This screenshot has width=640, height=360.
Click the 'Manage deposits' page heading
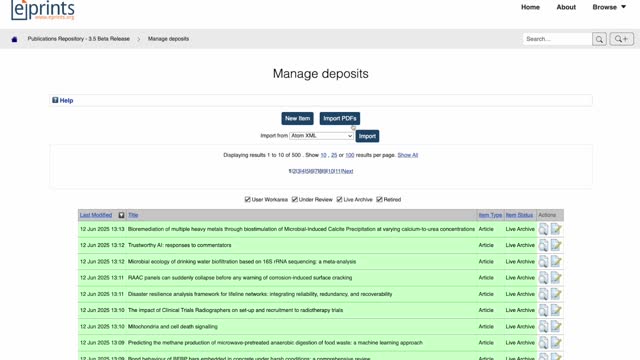tap(320, 73)
